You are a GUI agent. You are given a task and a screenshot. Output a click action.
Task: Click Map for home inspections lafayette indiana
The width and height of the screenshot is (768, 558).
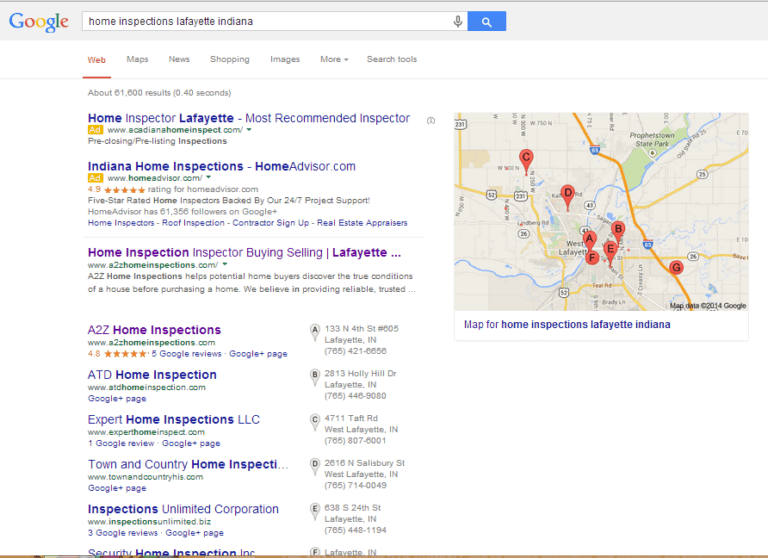(567, 325)
